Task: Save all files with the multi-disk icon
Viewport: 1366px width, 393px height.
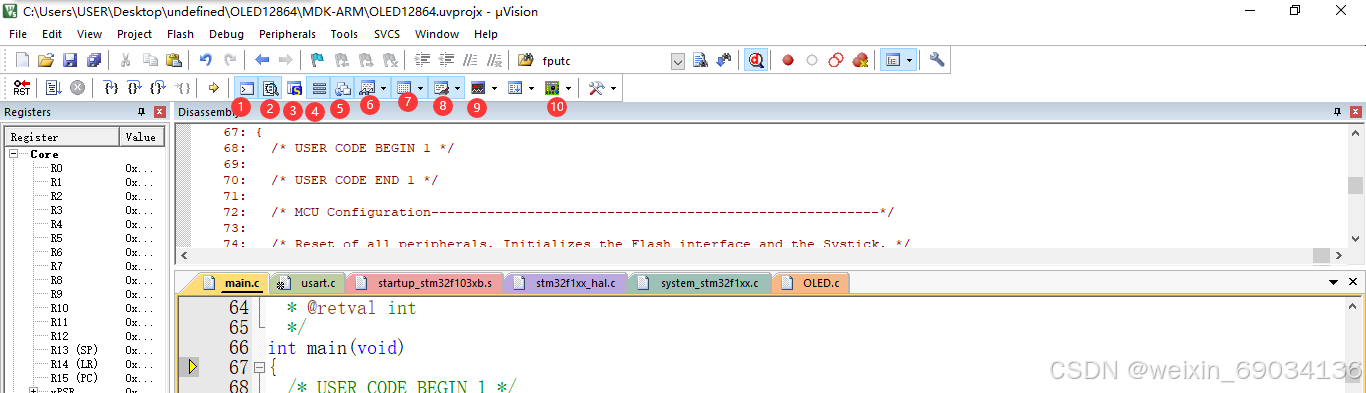Action: 94,60
